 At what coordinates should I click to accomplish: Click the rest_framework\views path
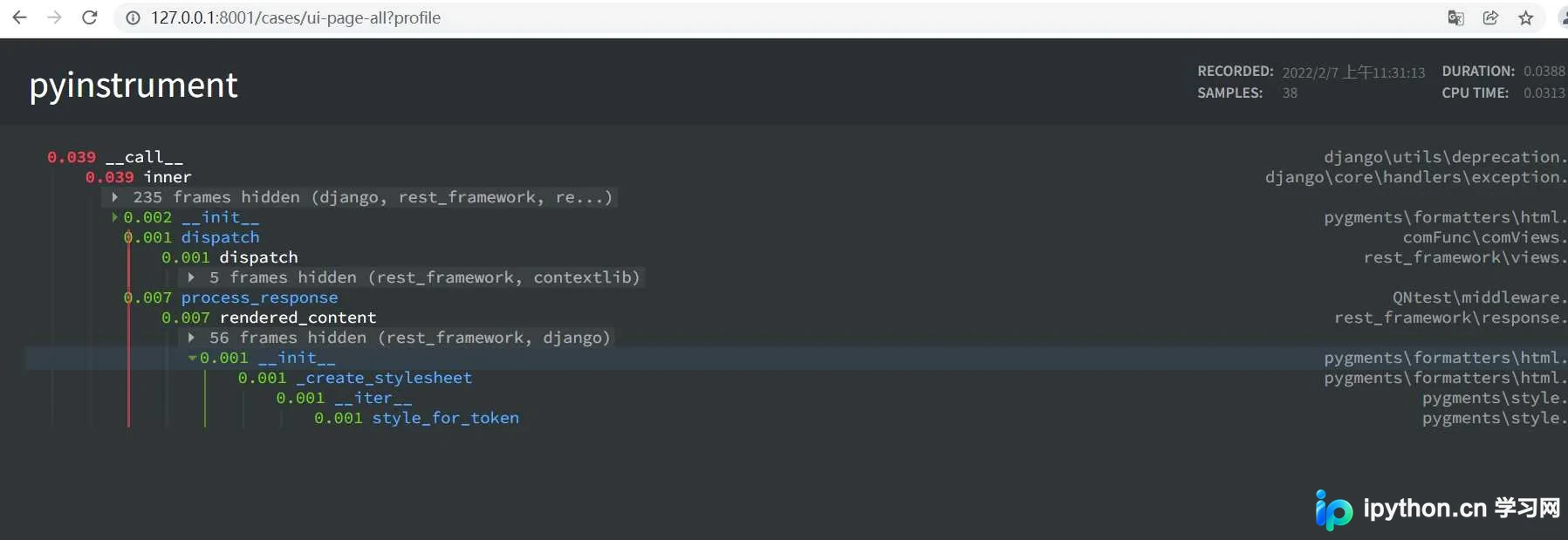[1465, 257]
